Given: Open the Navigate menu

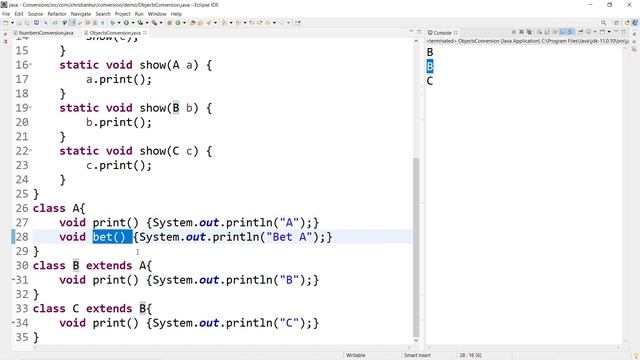Looking at the screenshot, I should pos(81,14).
